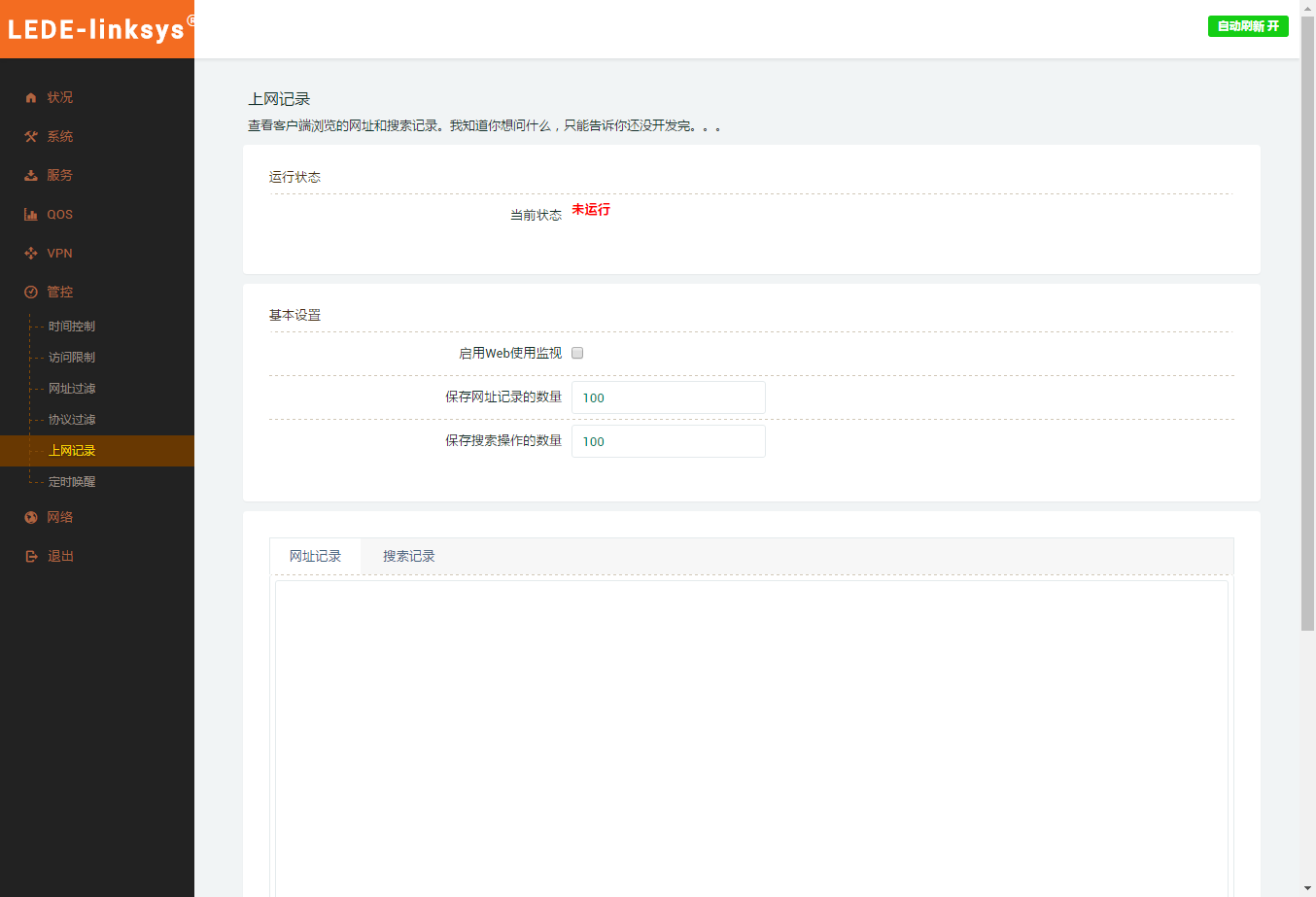
Task: Click the wrench icon beside 系统
Action: [x=31, y=137]
